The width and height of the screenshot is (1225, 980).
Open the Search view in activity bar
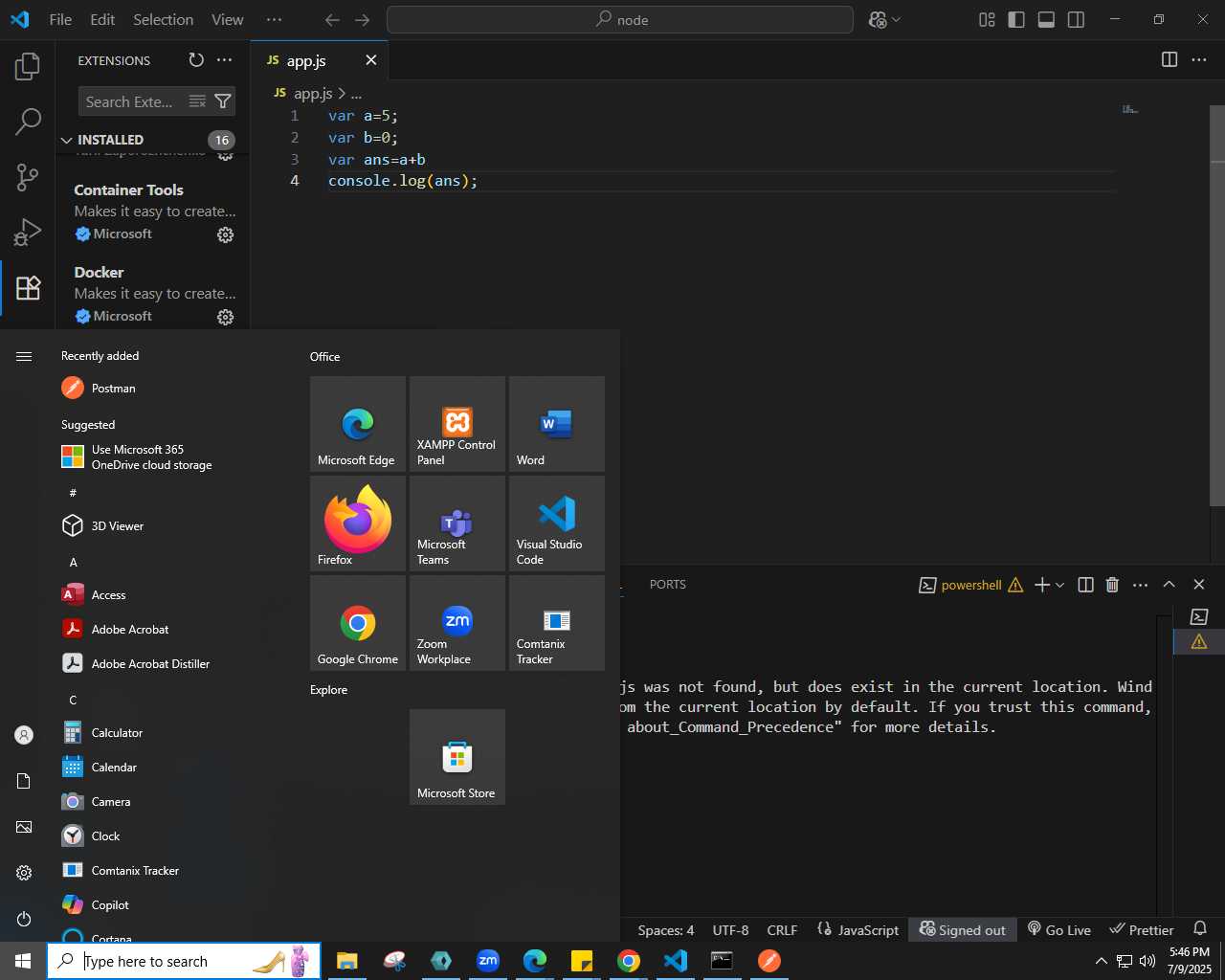[28, 122]
